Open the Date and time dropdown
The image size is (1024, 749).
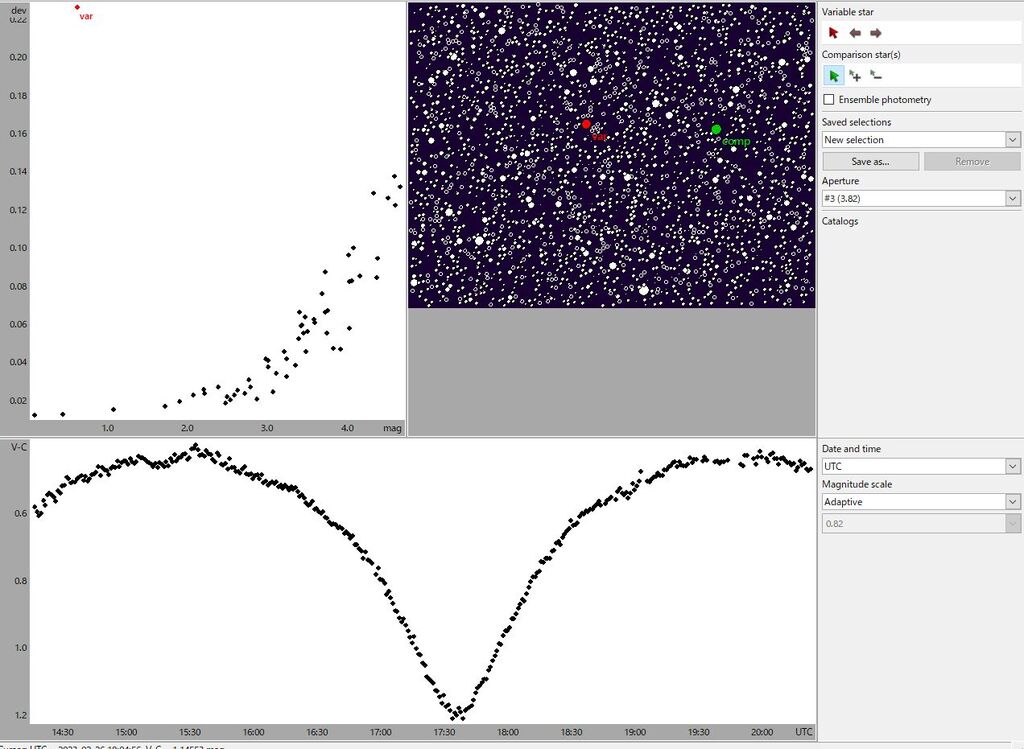point(921,466)
